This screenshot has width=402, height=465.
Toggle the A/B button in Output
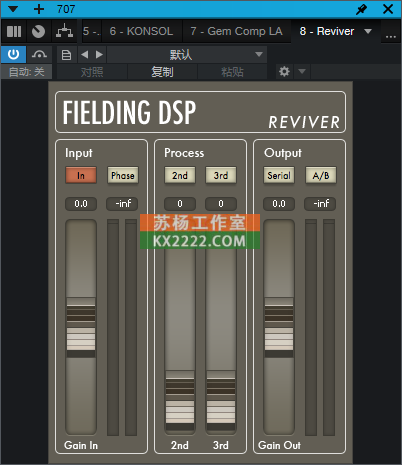(x=321, y=175)
